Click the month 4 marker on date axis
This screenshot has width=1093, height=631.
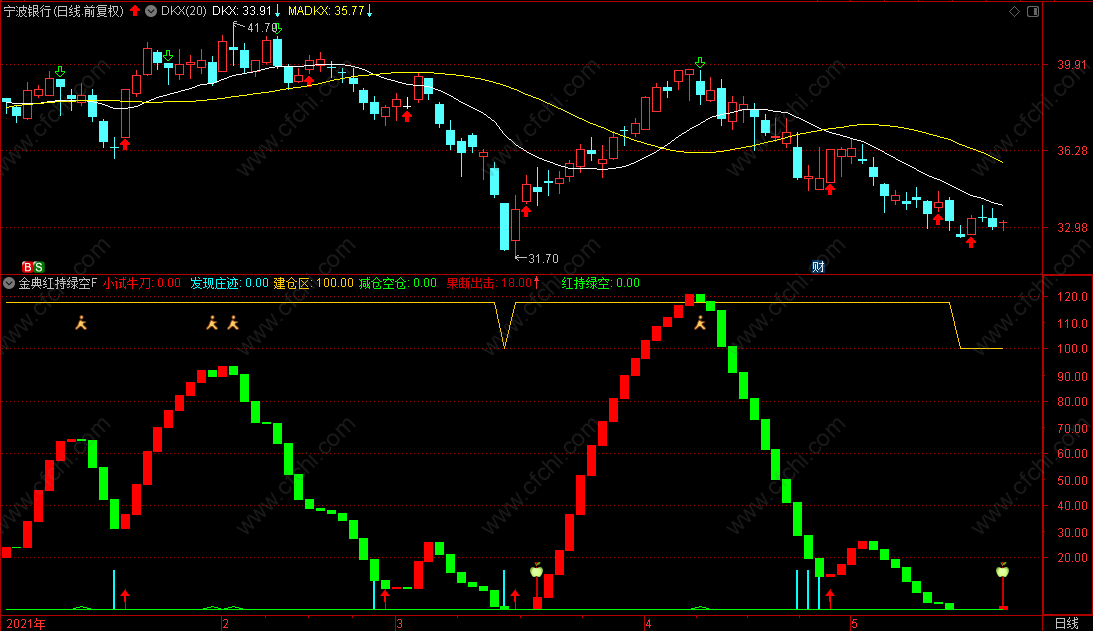(648, 623)
